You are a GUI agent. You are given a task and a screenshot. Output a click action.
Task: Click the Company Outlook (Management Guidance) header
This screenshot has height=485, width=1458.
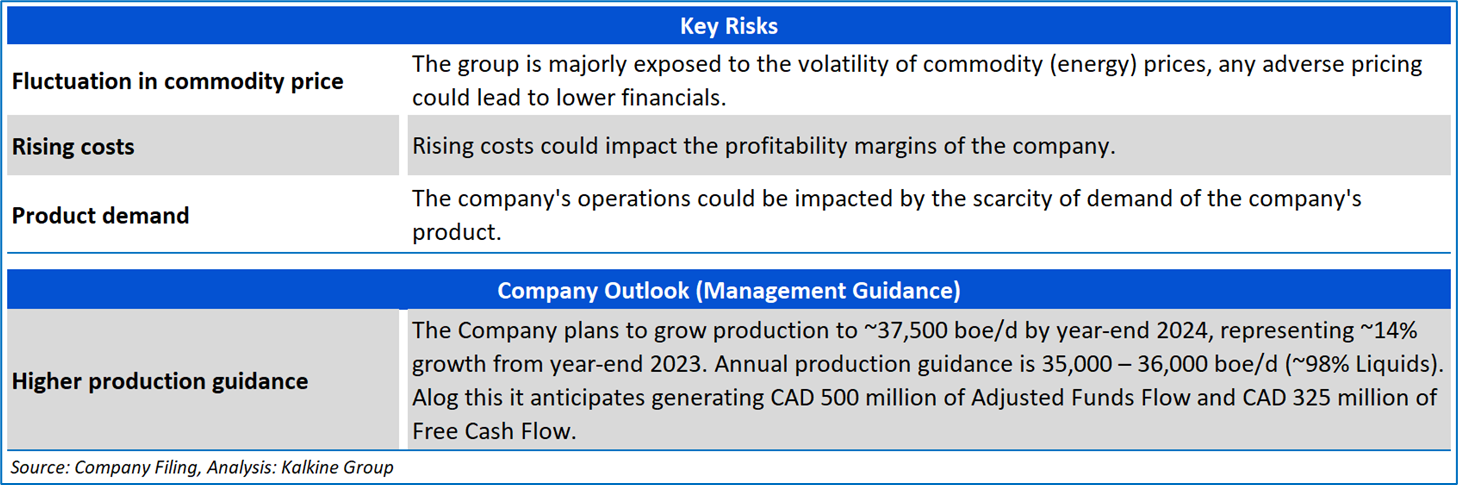728,291
